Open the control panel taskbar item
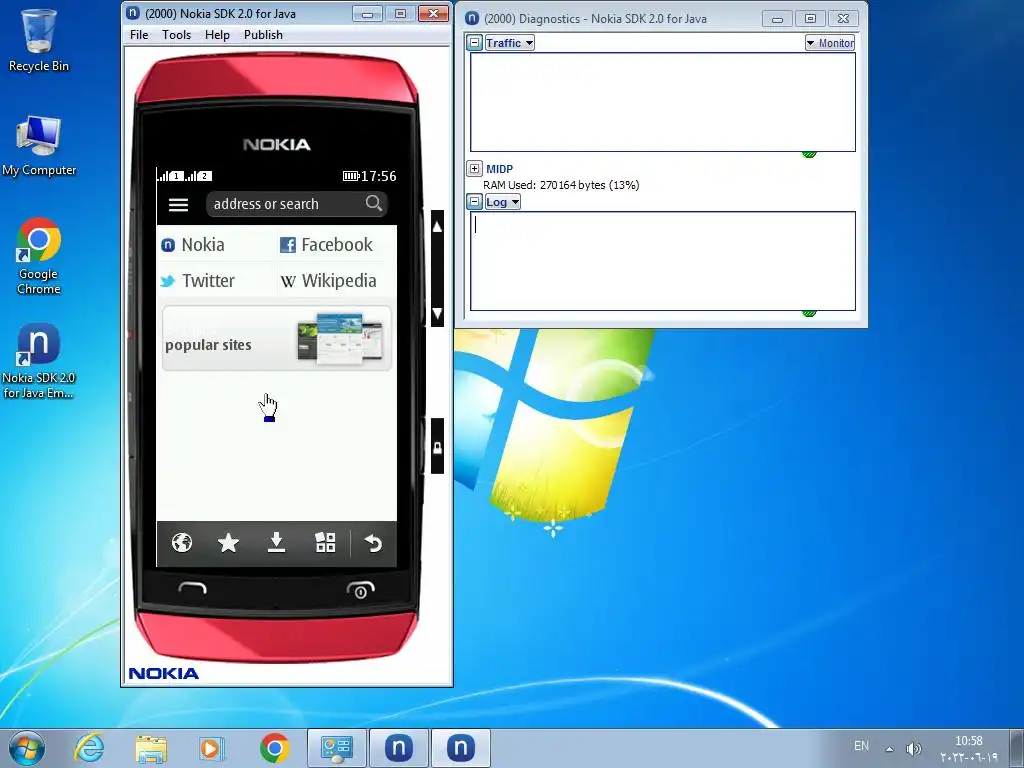This screenshot has width=1024, height=768. 336,748
